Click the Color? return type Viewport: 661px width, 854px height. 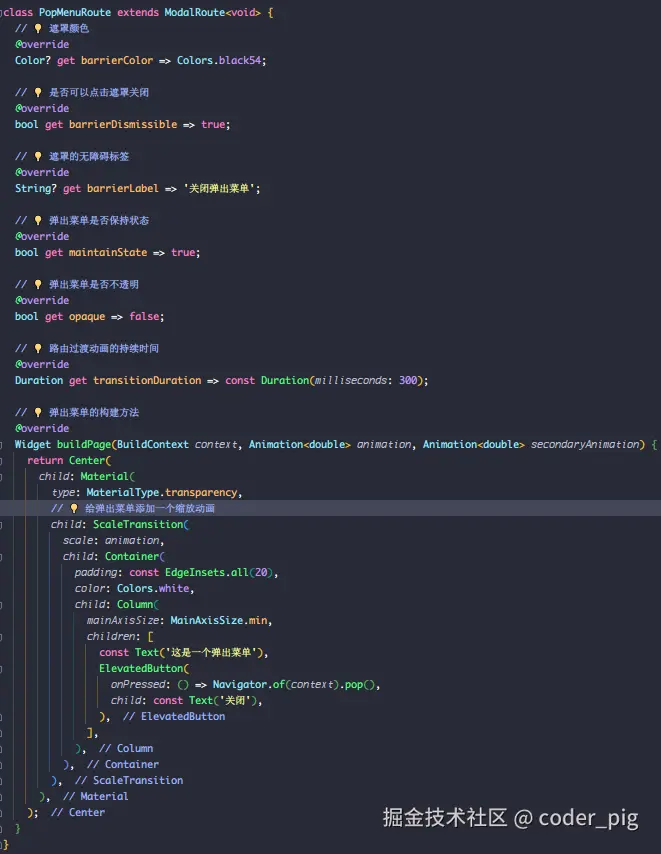(33, 60)
